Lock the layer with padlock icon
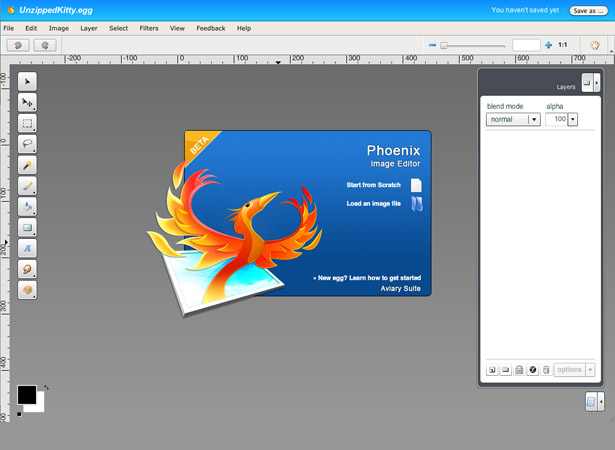Image resolution: width=615 pixels, height=450 pixels. (x=519, y=370)
